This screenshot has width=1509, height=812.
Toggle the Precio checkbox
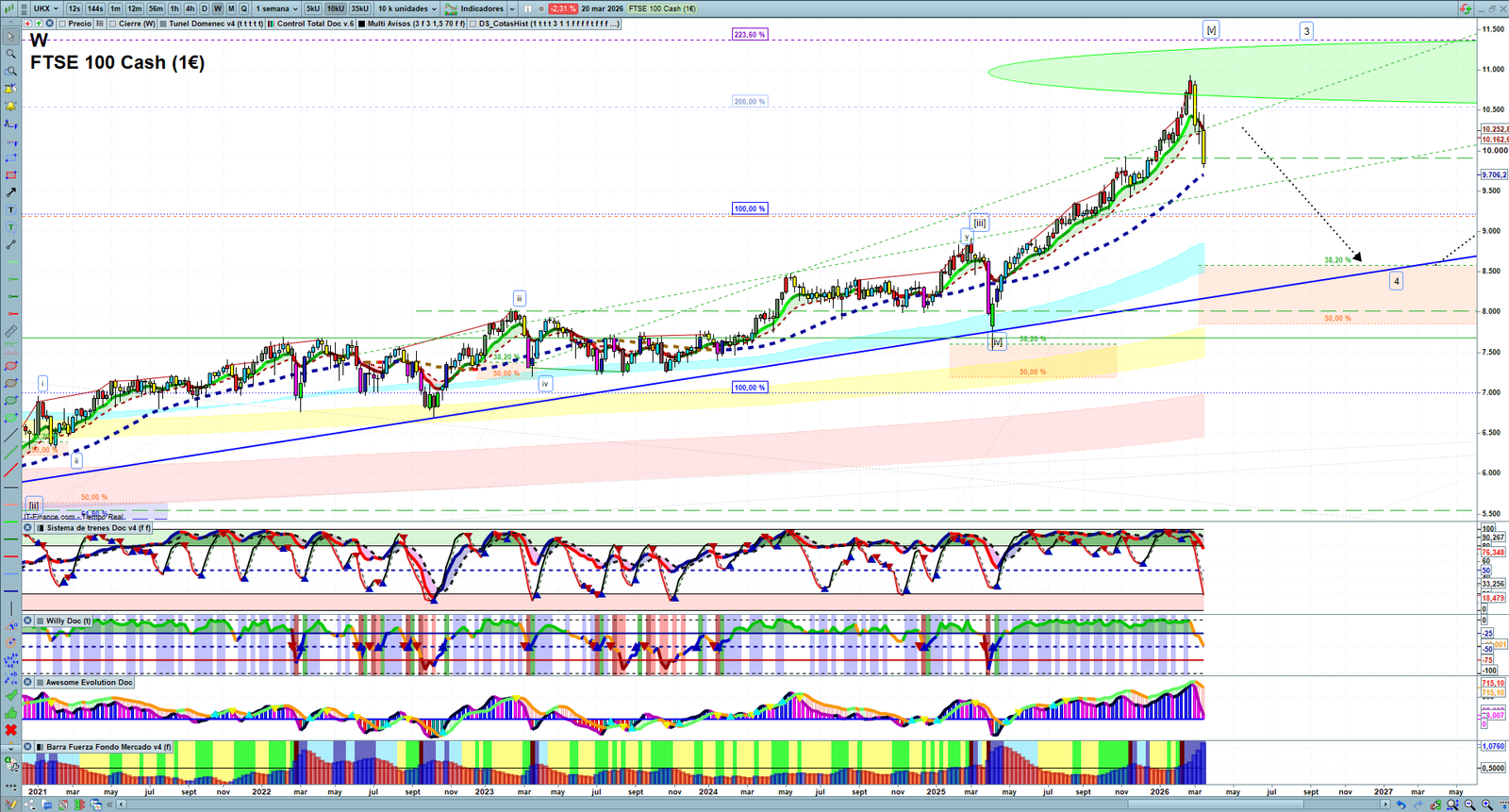coord(62,24)
